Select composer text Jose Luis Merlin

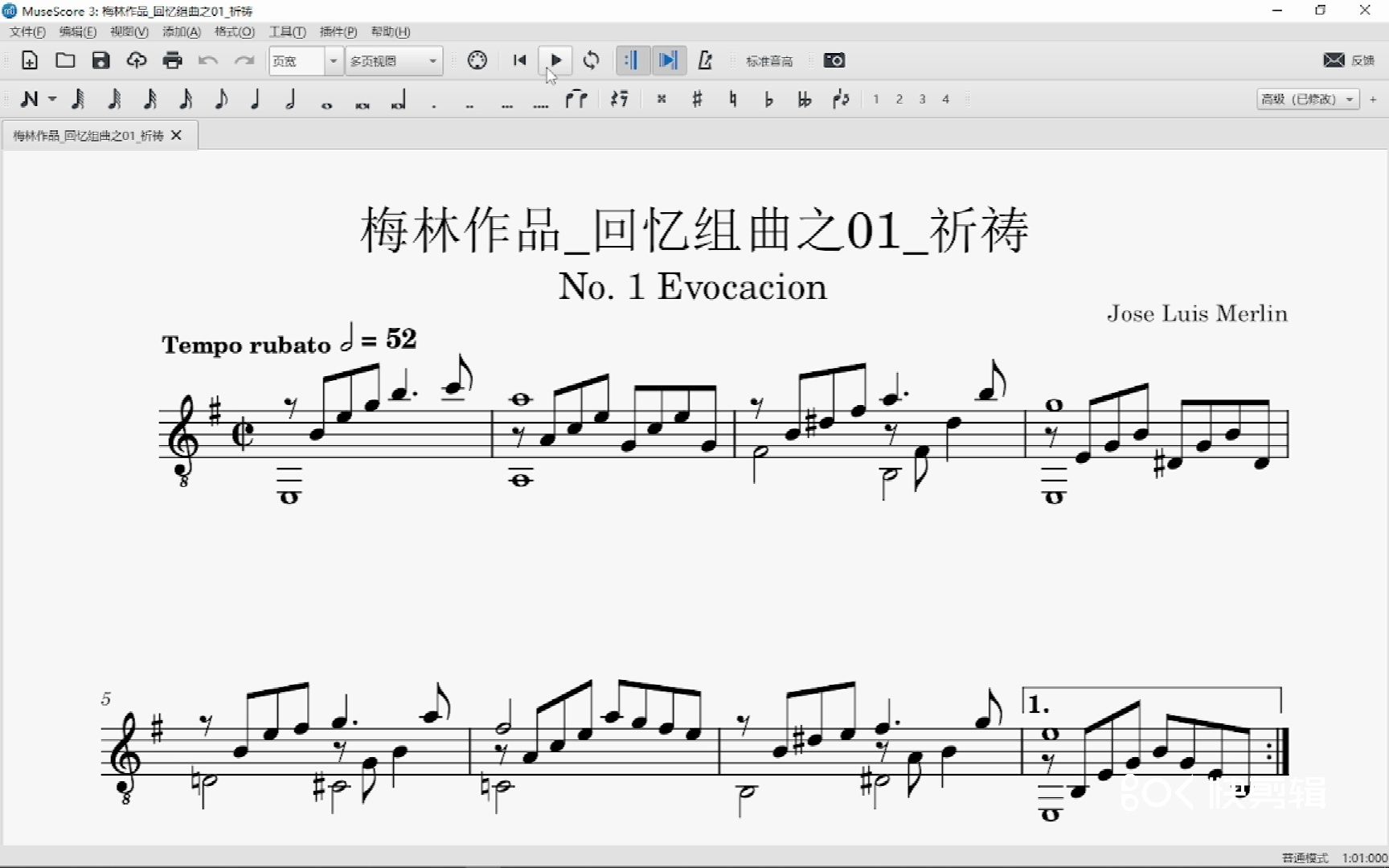(x=1197, y=313)
